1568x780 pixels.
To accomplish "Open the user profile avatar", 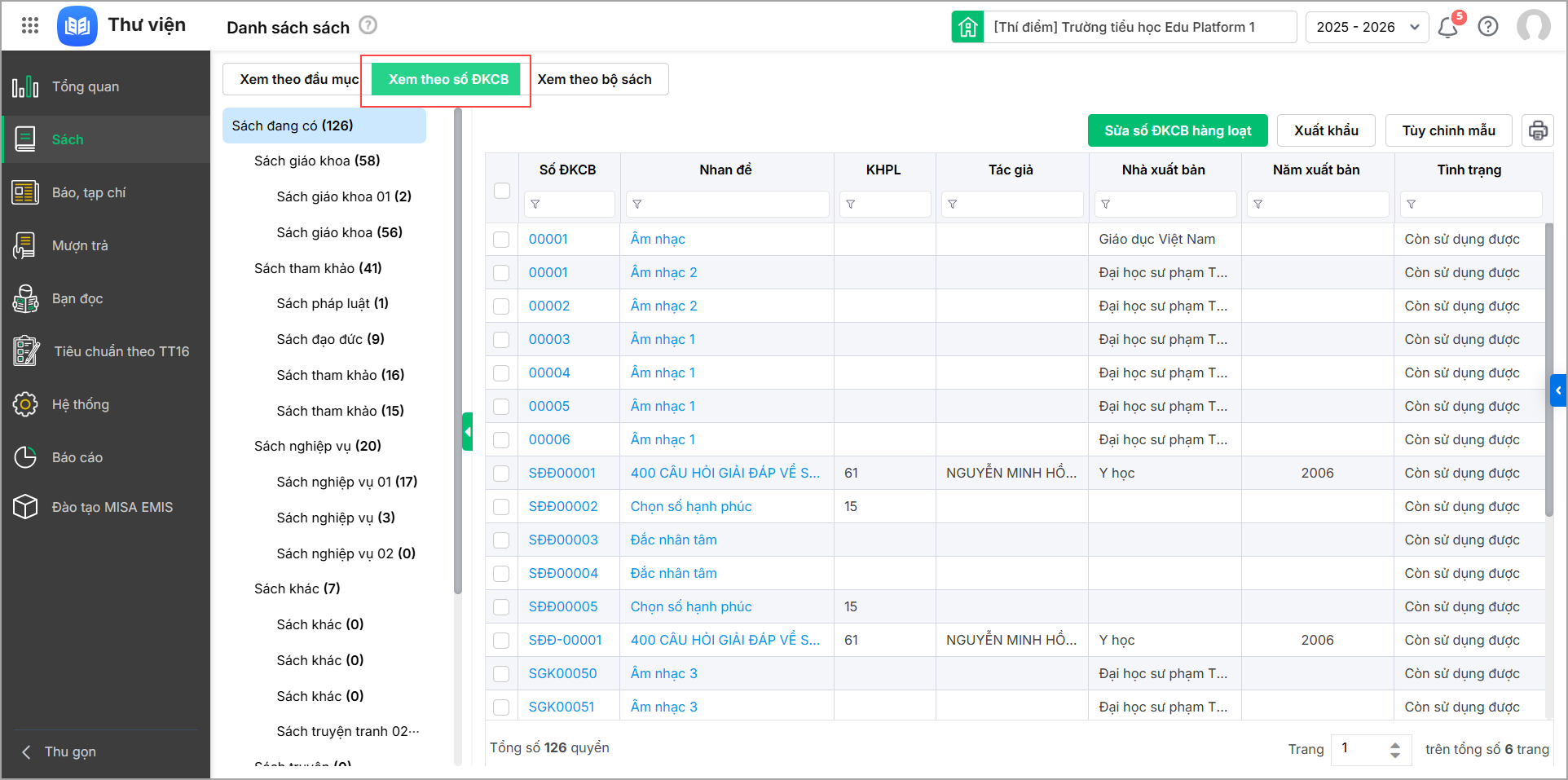I will click(1534, 26).
